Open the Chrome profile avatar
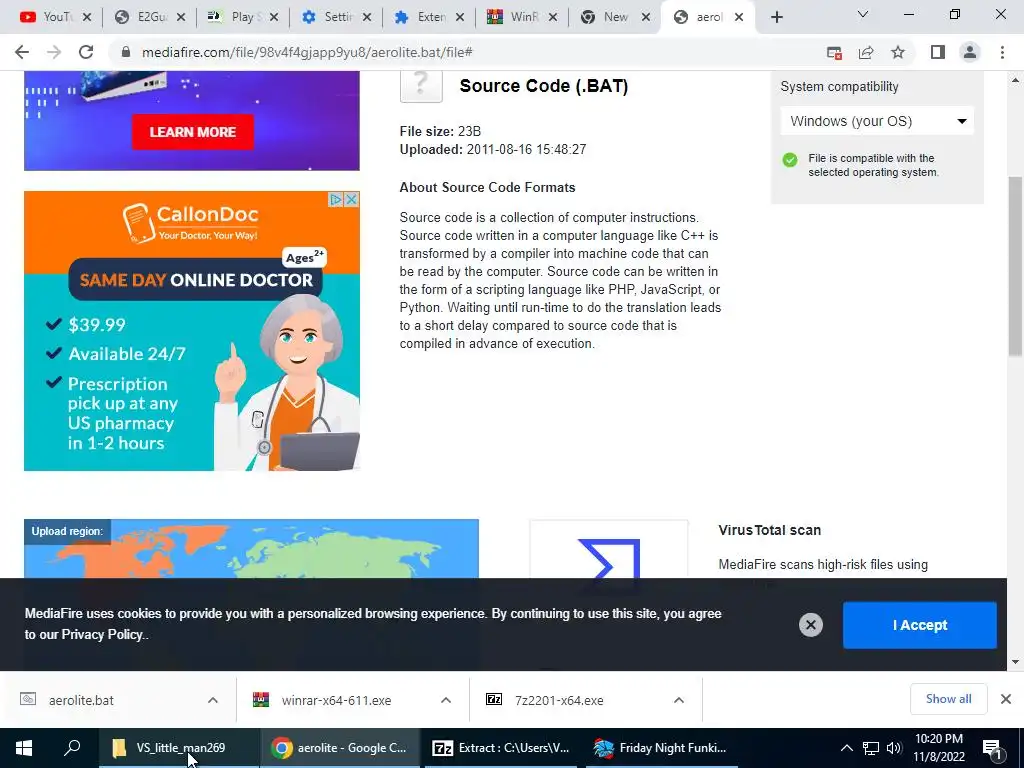 970,52
